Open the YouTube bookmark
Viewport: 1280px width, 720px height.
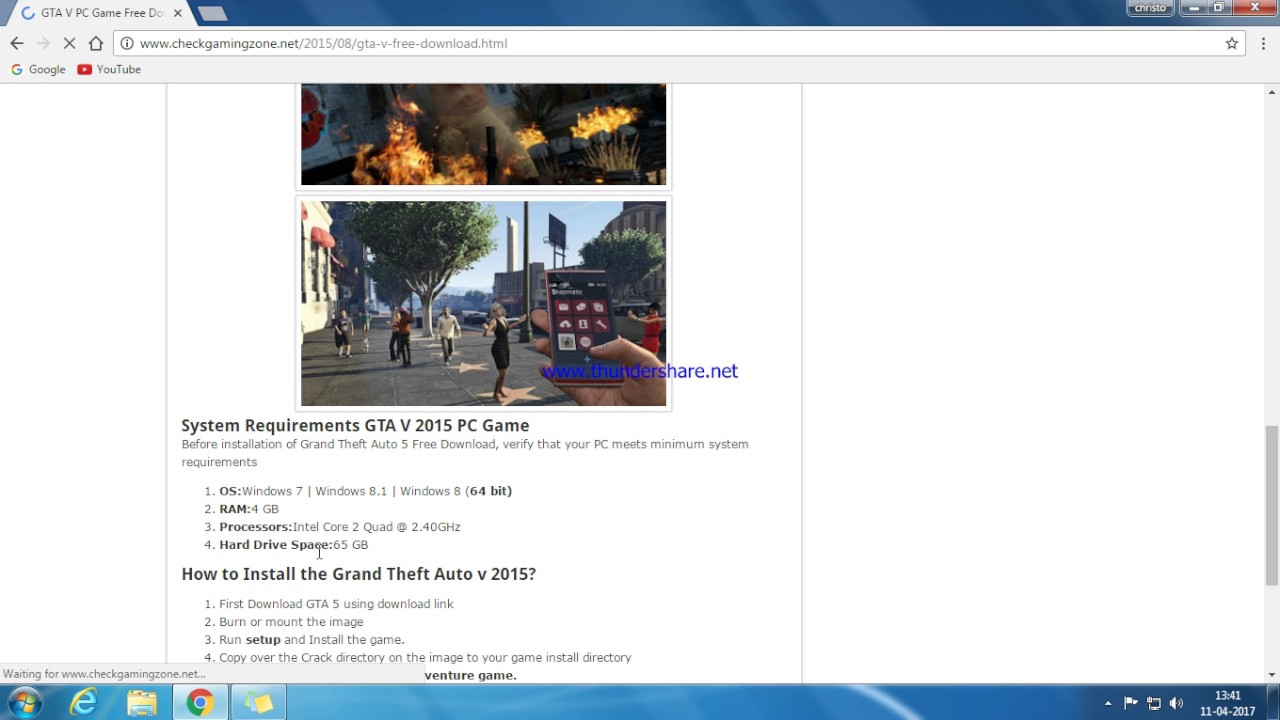click(109, 69)
